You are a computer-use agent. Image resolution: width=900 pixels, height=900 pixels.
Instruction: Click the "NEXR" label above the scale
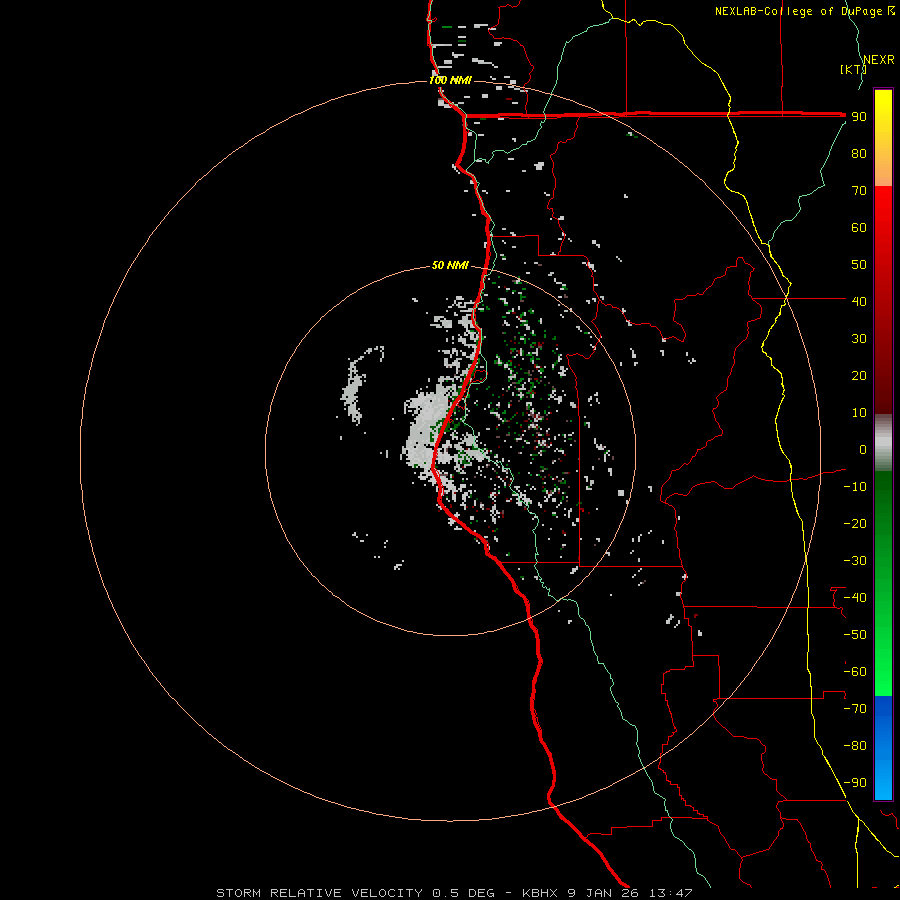pos(879,60)
